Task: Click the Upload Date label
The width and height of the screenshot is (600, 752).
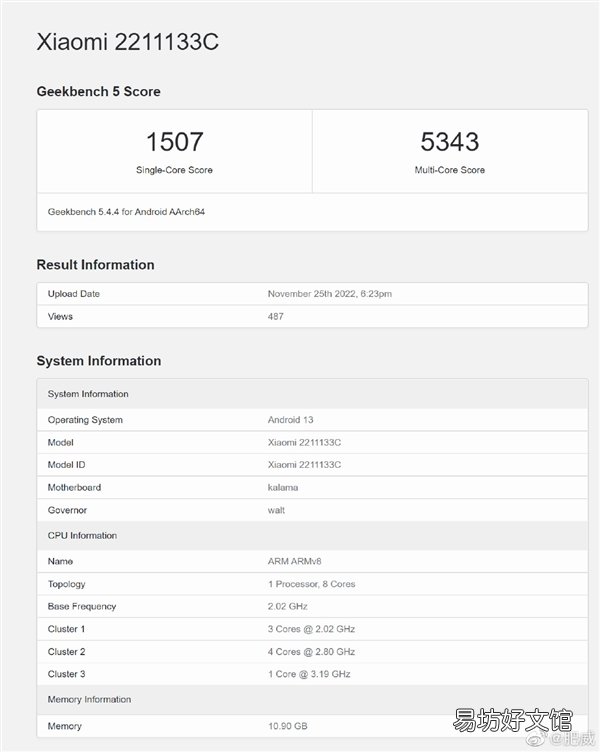Action: pyautogui.click(x=73, y=294)
